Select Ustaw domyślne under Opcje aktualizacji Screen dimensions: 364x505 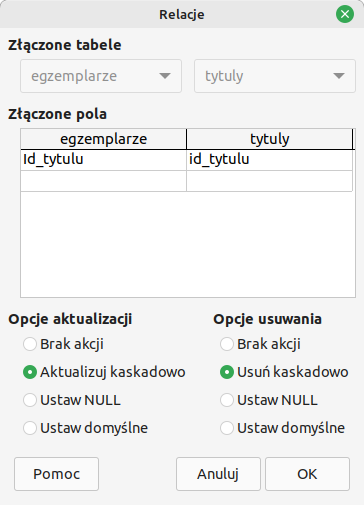click(x=85, y=428)
